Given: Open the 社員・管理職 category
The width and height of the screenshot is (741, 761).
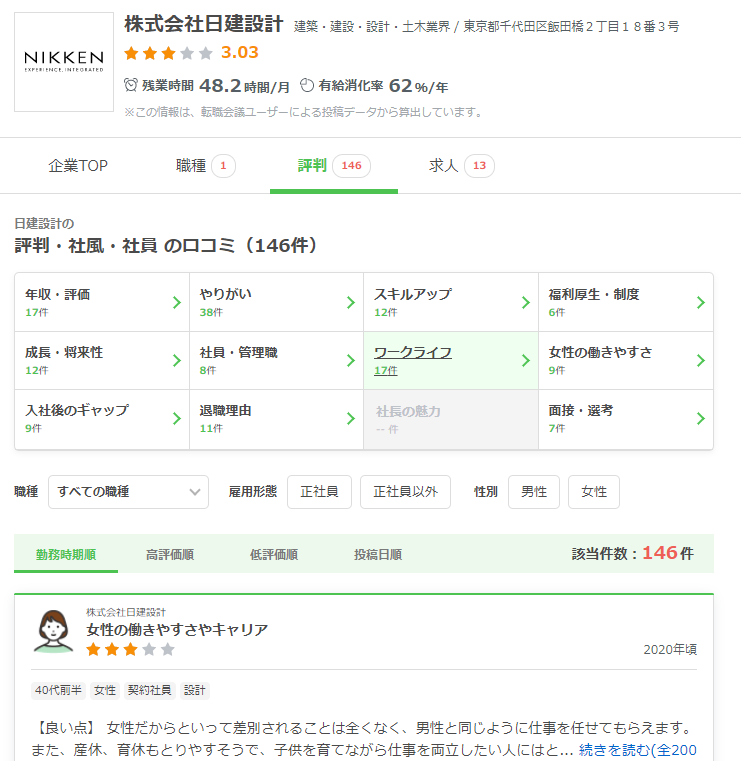Looking at the screenshot, I should 276,360.
